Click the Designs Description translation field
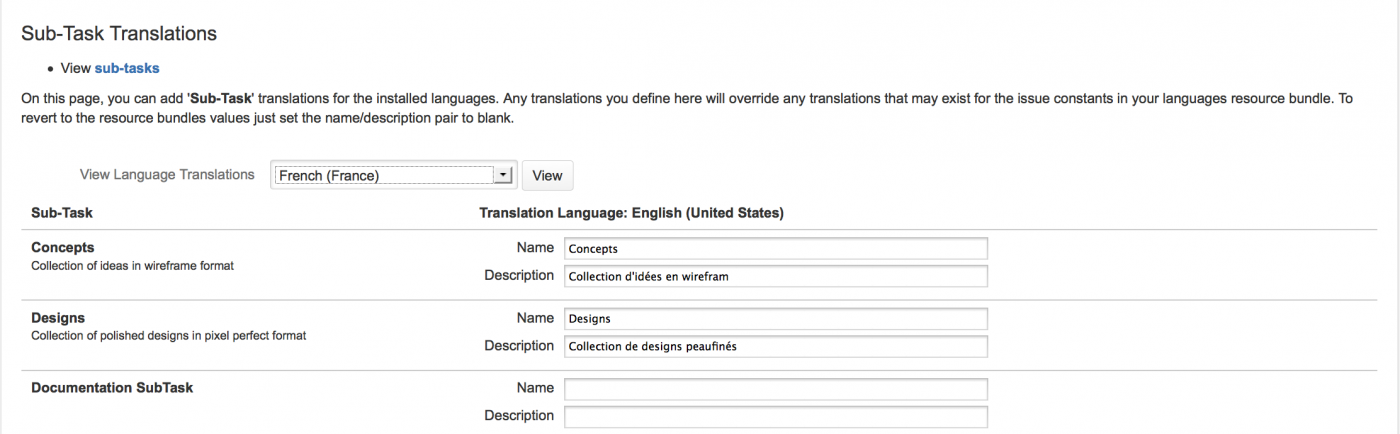The image size is (1400, 434). (775, 346)
